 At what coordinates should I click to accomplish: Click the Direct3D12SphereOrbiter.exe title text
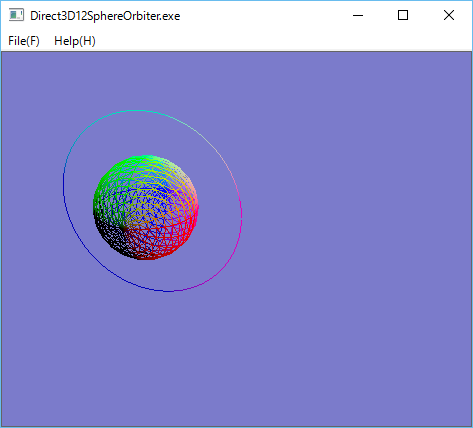pyautogui.click(x=105, y=16)
